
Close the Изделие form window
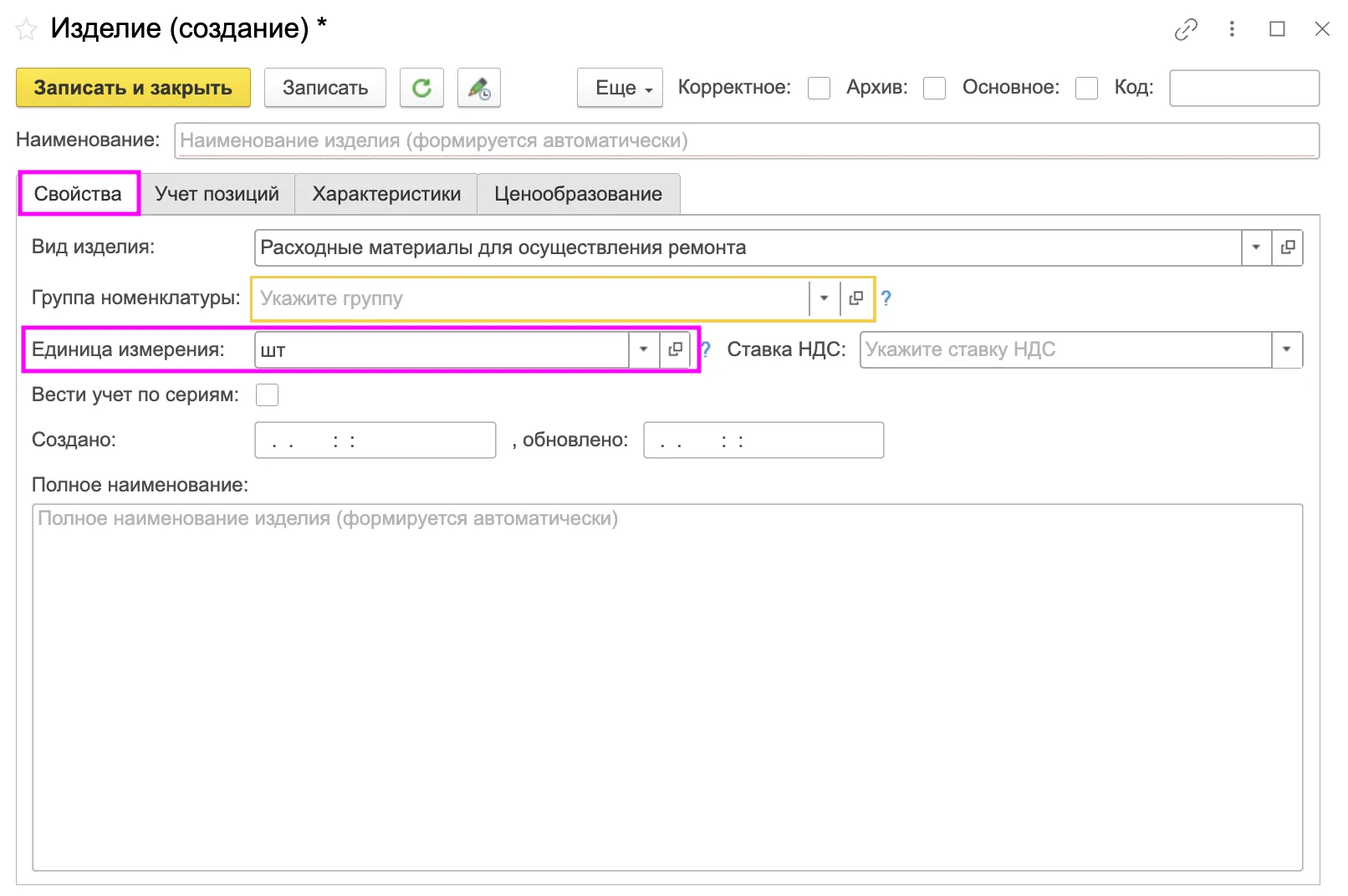click(1322, 29)
